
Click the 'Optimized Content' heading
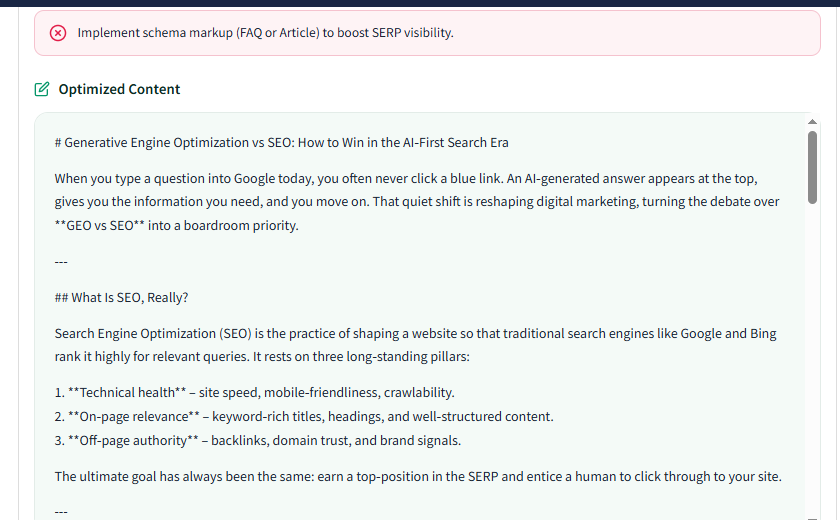point(119,89)
